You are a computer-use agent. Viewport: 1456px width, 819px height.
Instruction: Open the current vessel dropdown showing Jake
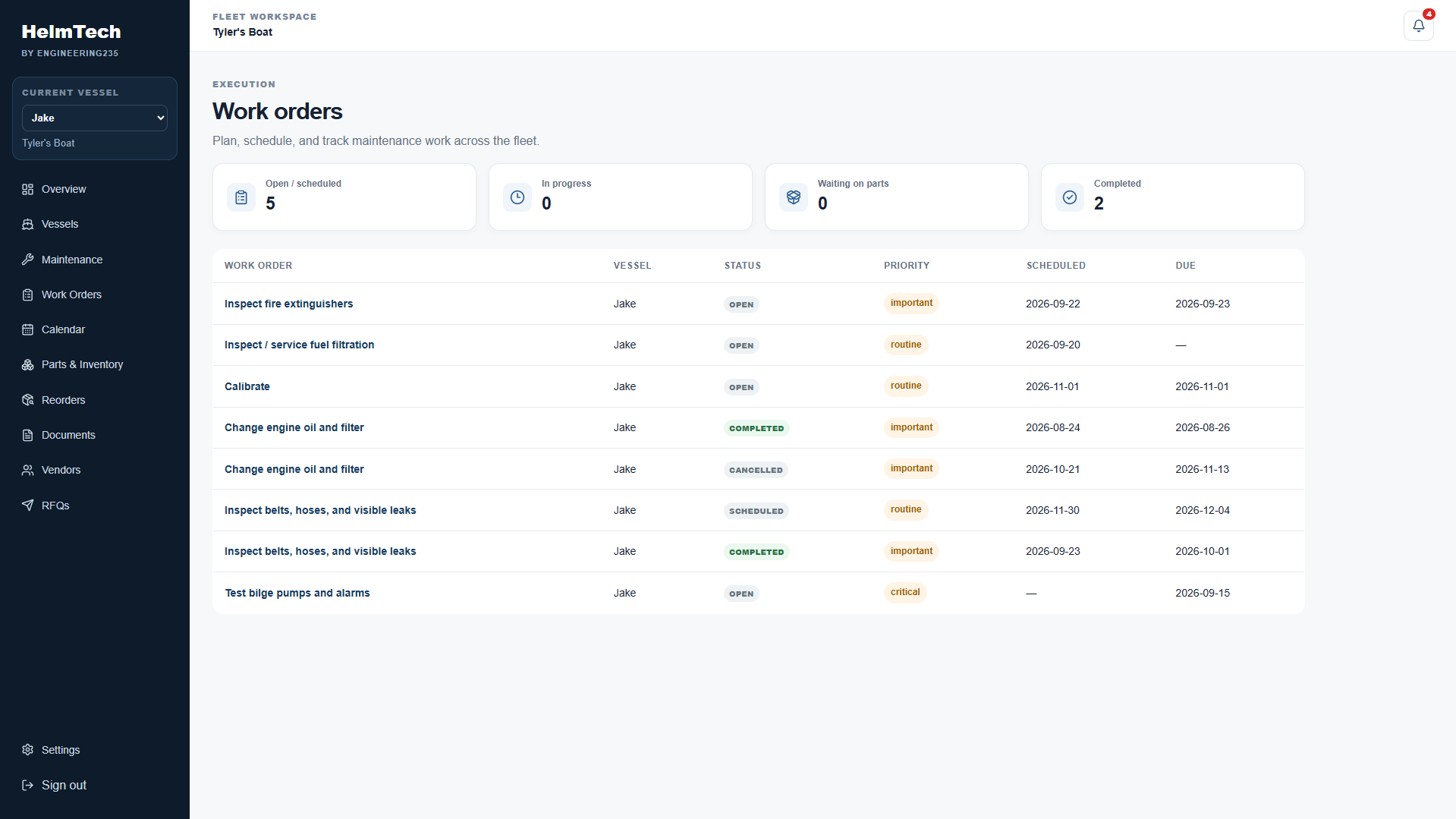(x=95, y=118)
